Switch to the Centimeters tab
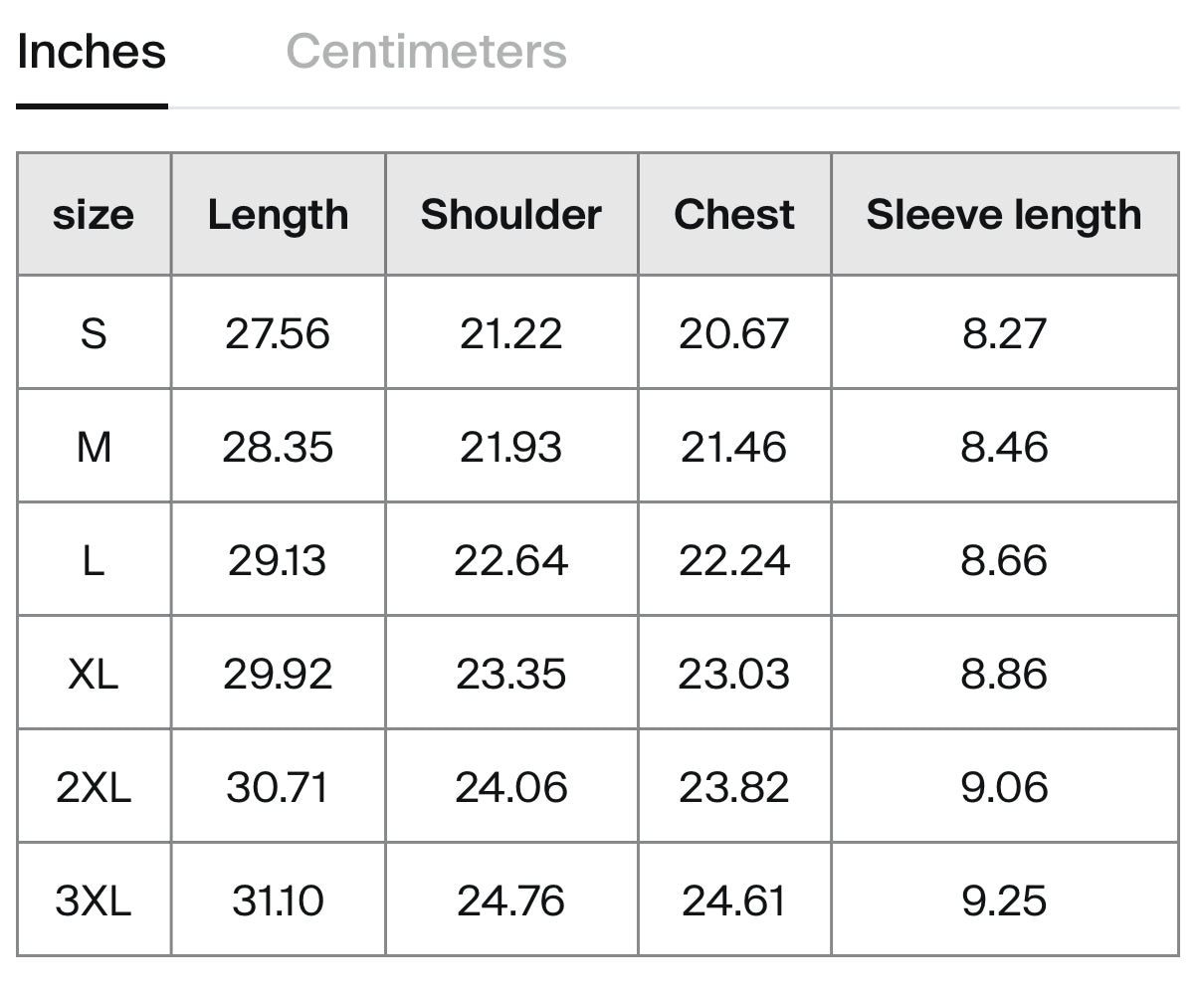The height and width of the screenshot is (1000, 1204). pos(426,51)
